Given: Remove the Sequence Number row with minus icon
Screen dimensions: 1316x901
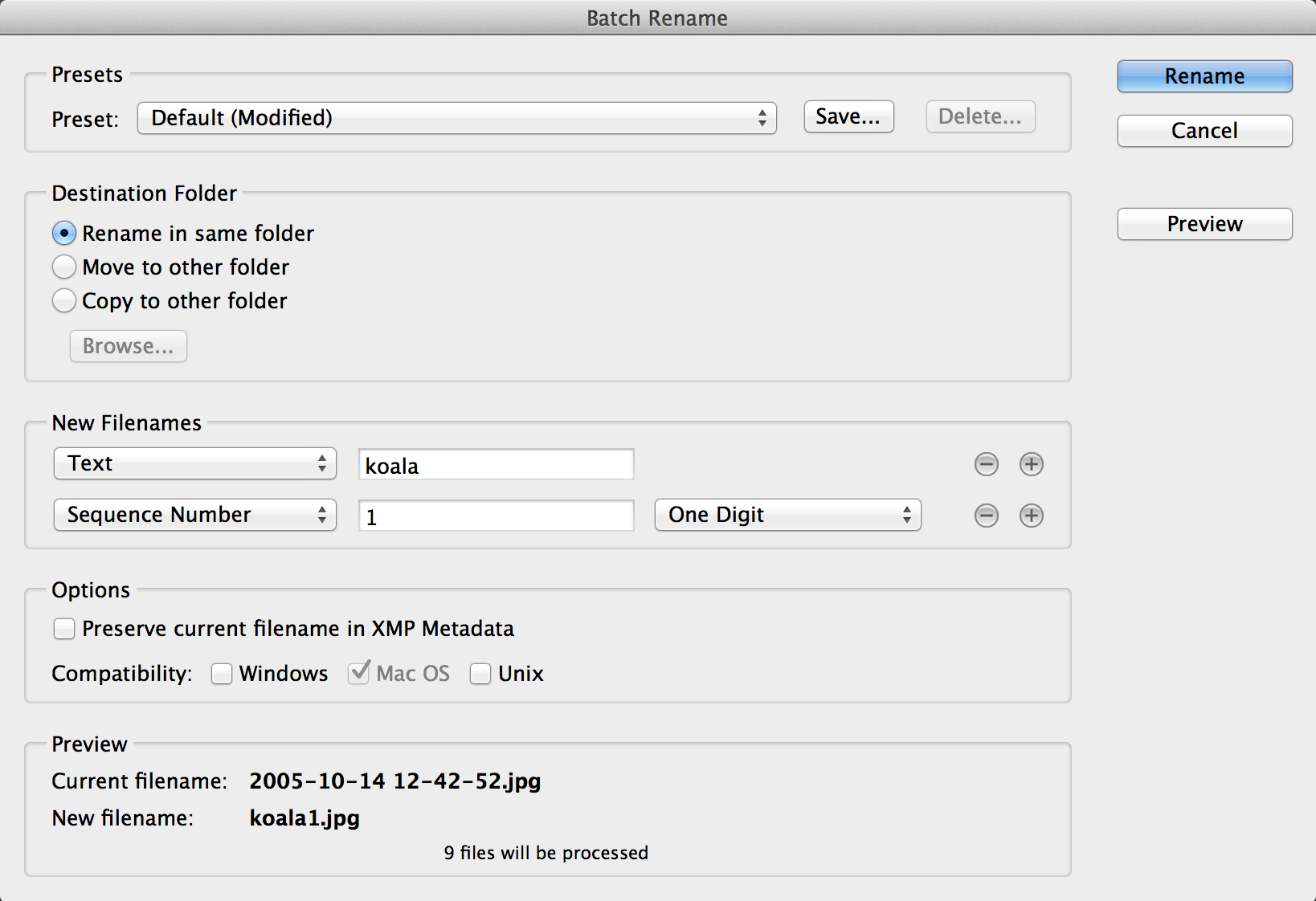Looking at the screenshot, I should point(986,516).
